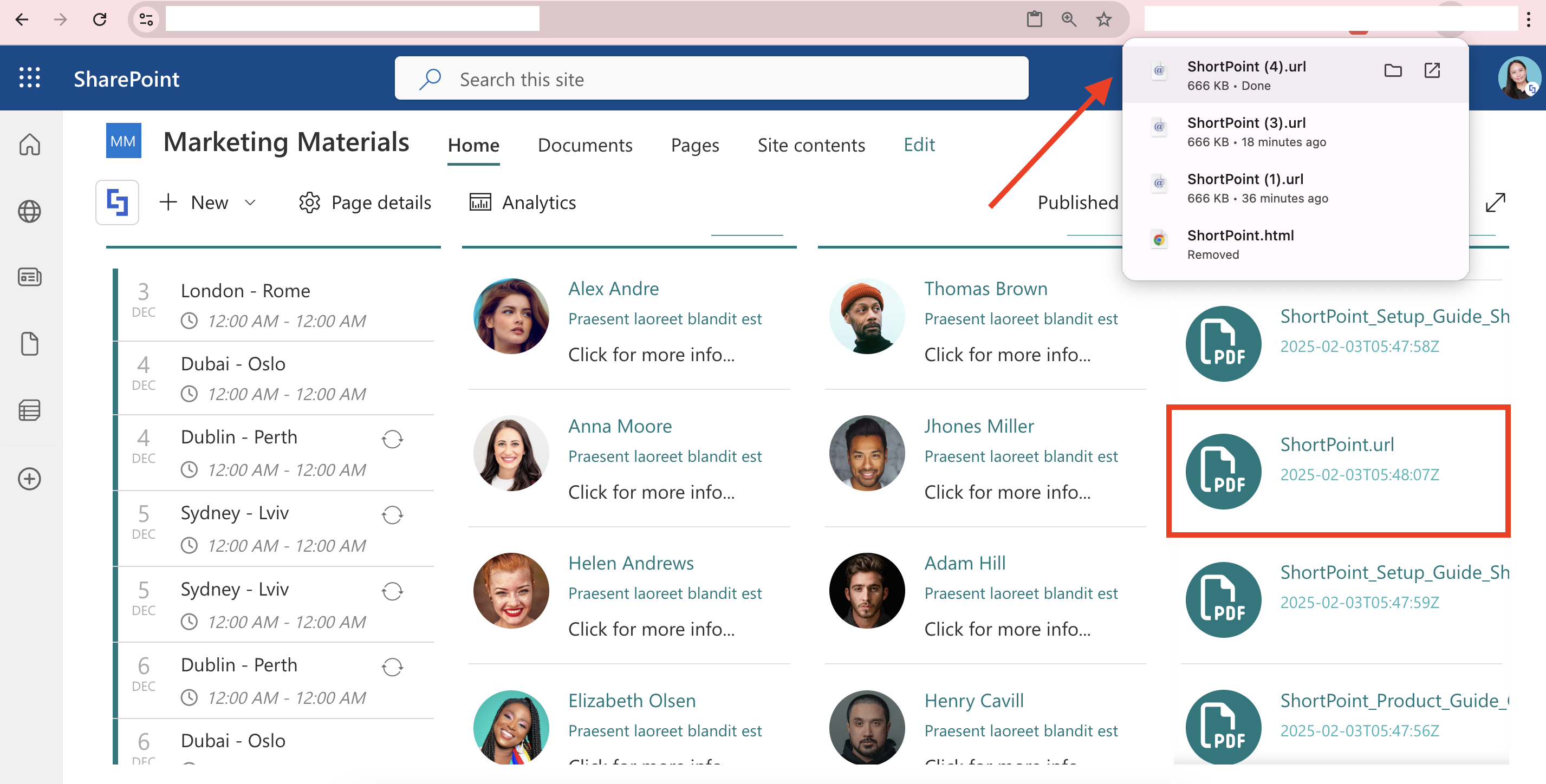
Task: Open the SharePoint app launcher grid
Action: (x=29, y=78)
